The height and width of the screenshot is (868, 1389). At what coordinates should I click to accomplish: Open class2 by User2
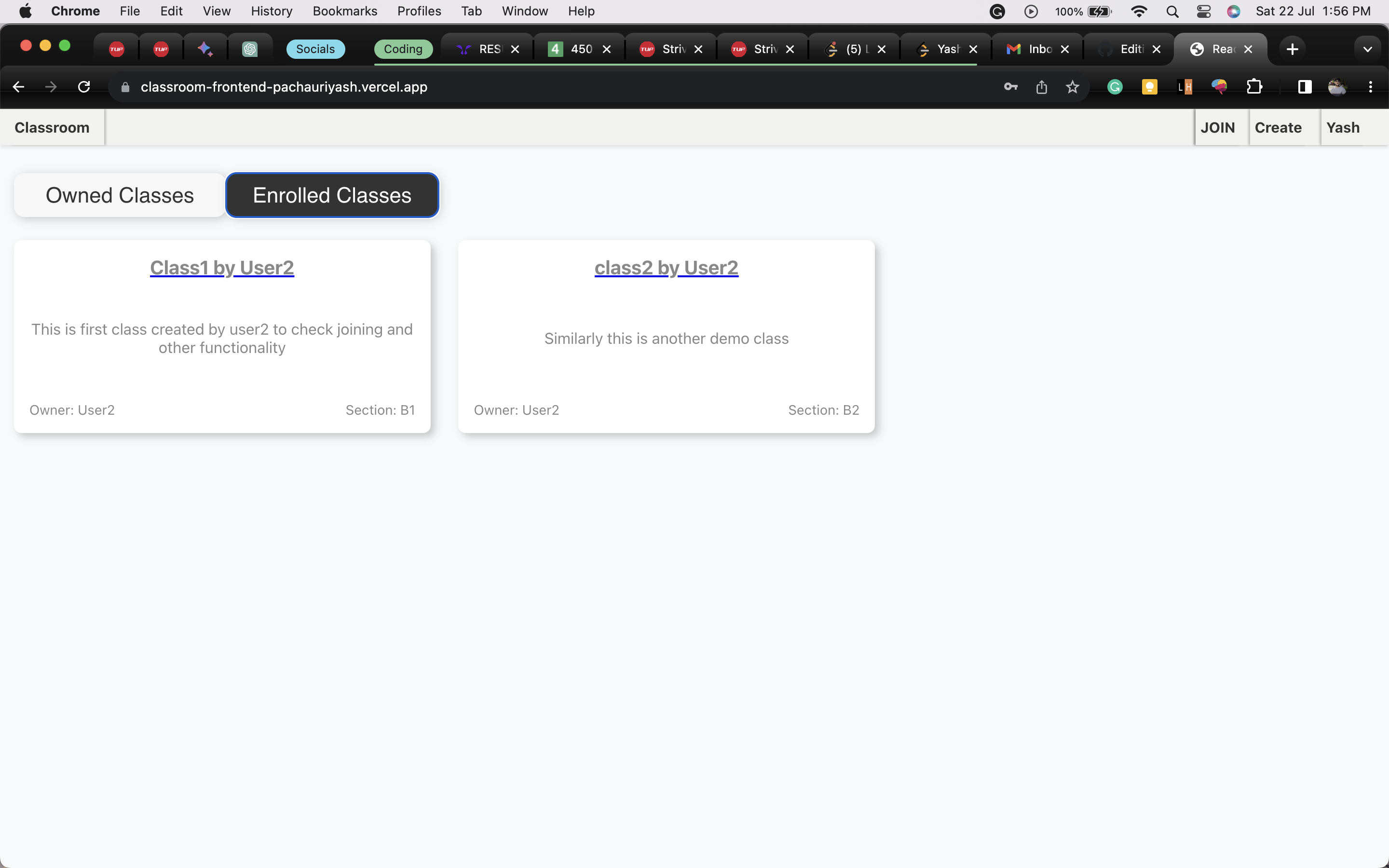pyautogui.click(x=665, y=267)
